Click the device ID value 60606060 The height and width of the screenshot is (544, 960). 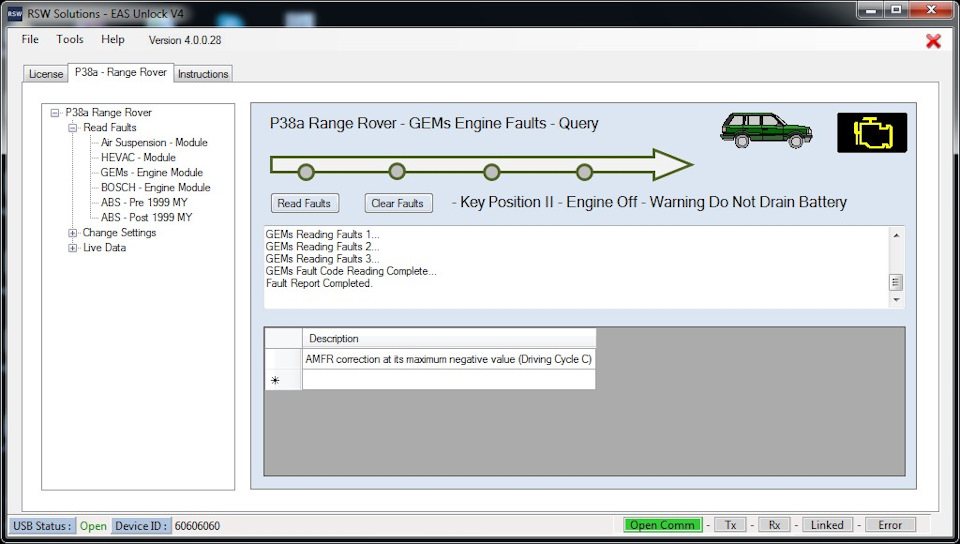(197, 526)
